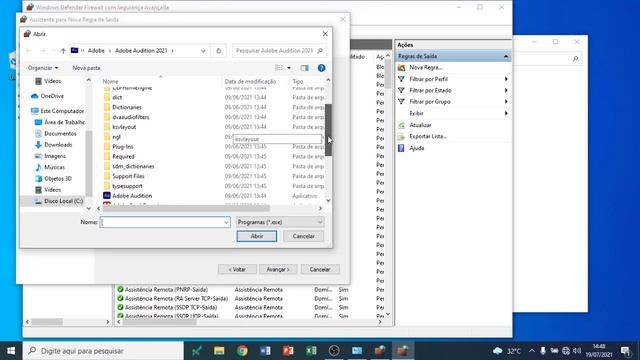Screen dimensions: 640x360
Task: Click the Nome filename input field
Action: 165,222
